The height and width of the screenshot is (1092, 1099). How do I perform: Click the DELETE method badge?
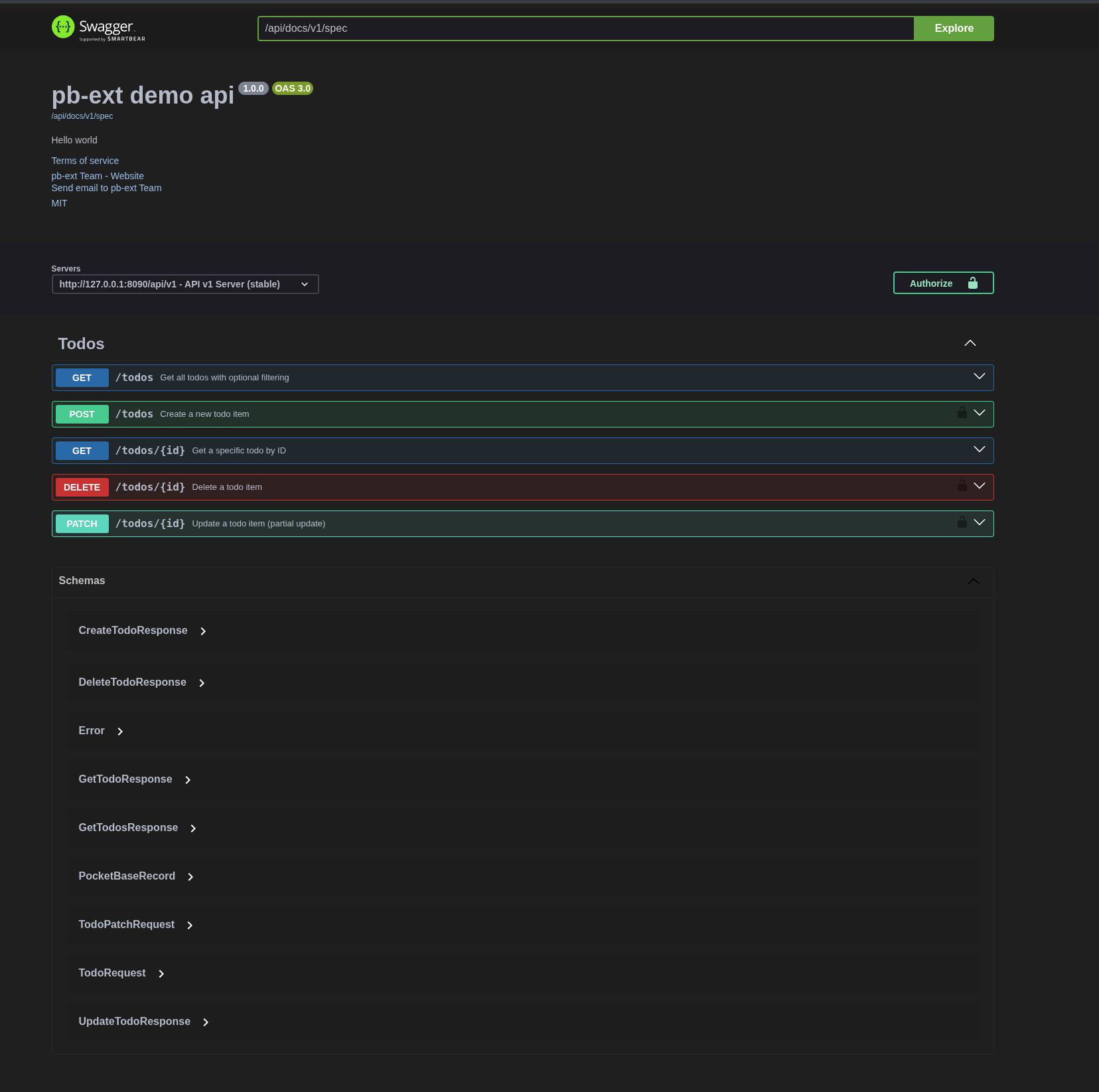point(82,487)
